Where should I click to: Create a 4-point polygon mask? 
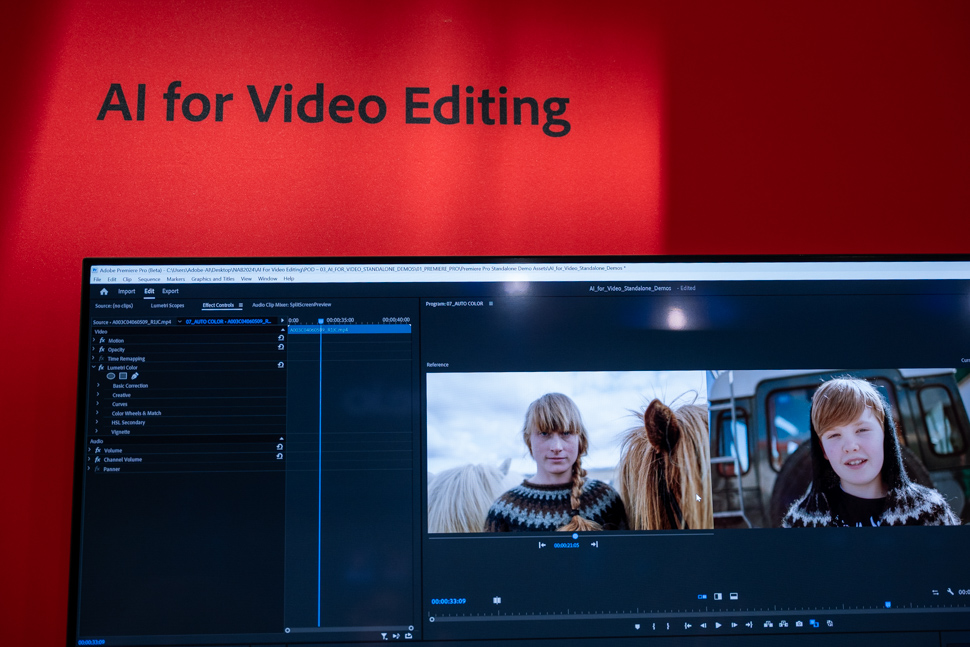(122, 376)
